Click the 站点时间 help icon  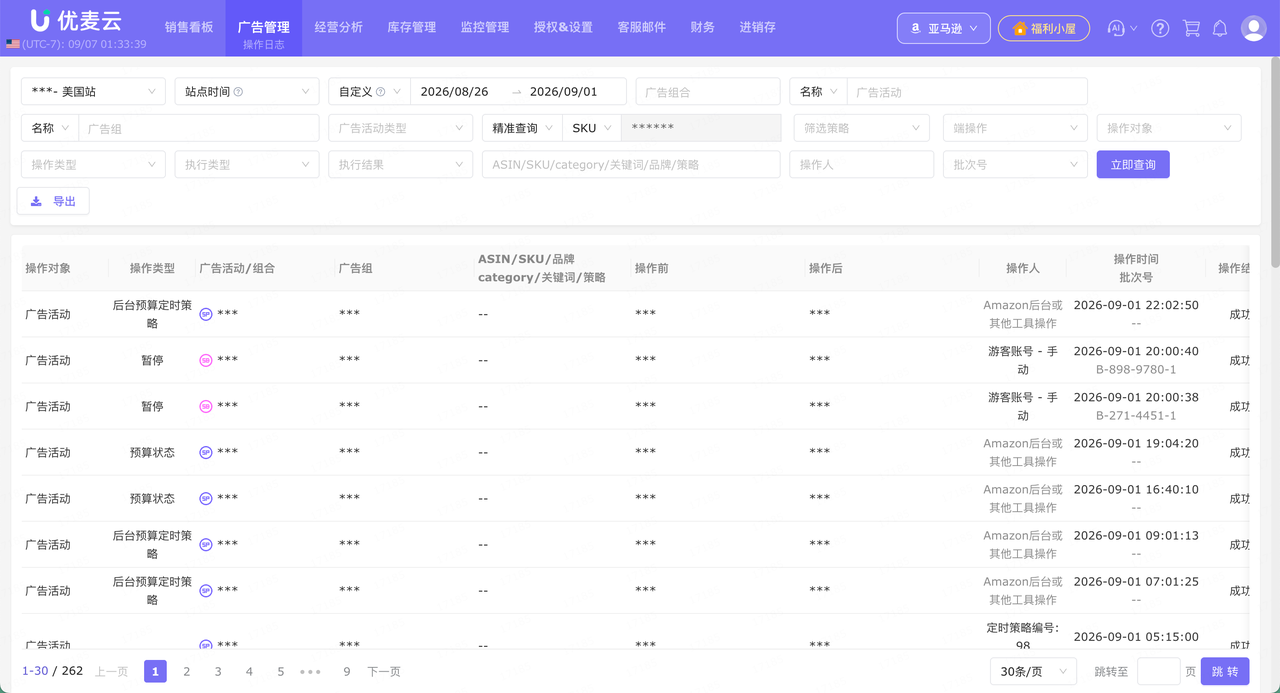click(238, 92)
